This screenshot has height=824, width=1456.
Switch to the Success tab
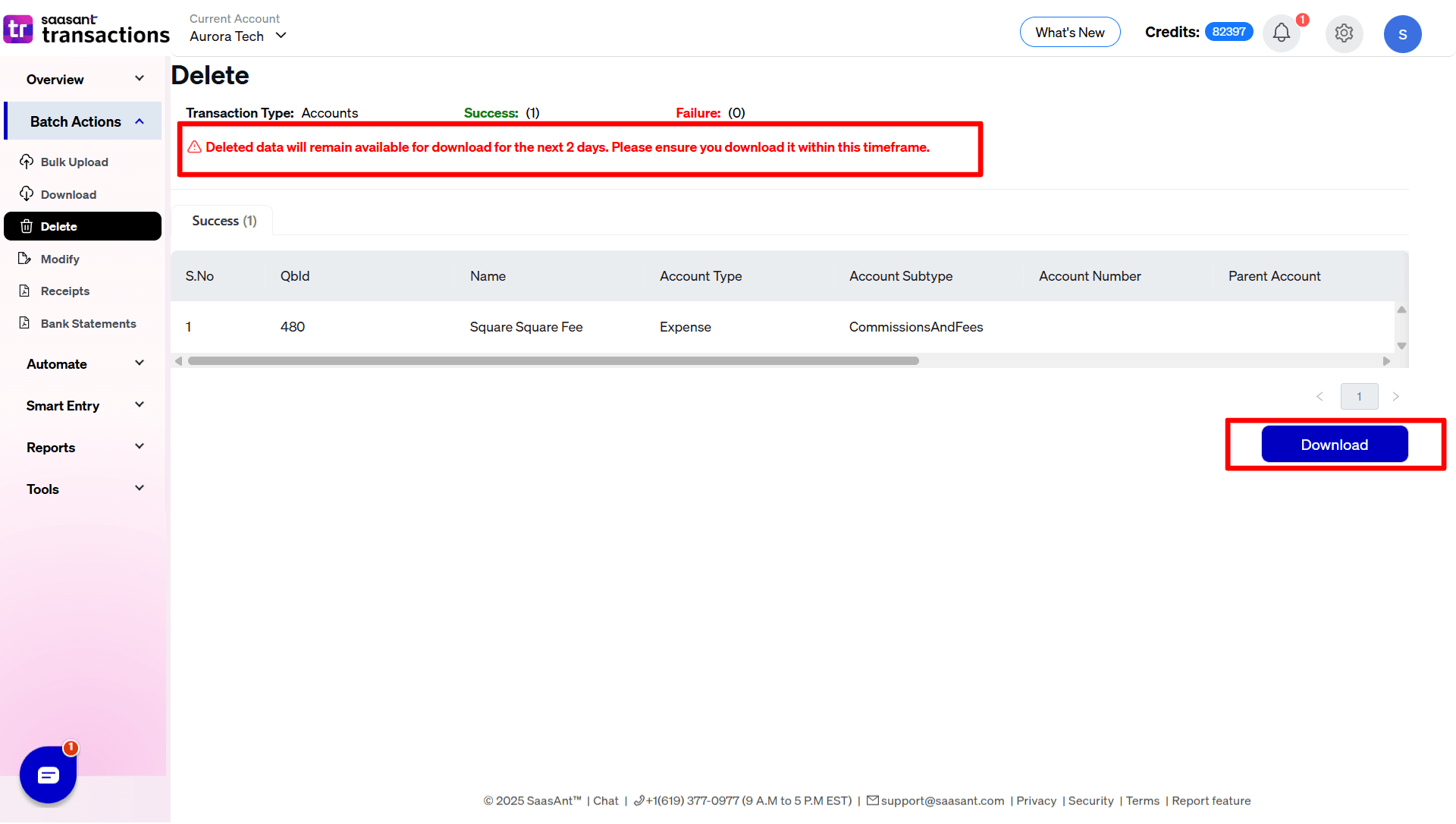tap(223, 220)
